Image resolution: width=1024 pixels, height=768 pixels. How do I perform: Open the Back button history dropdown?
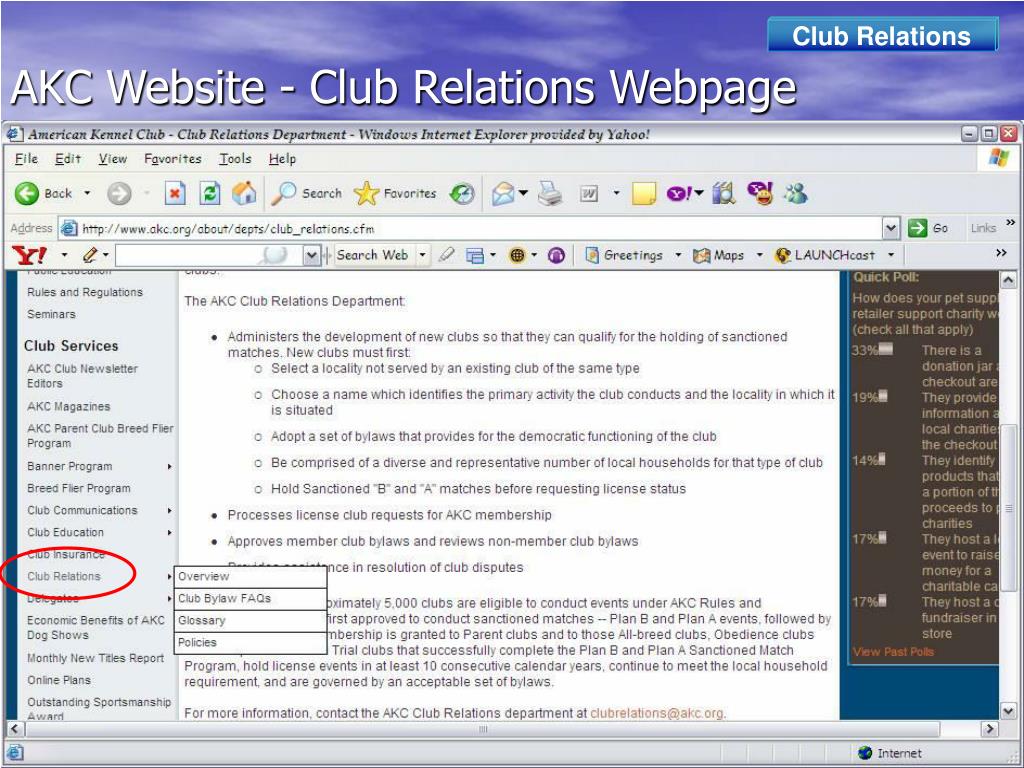[87, 193]
